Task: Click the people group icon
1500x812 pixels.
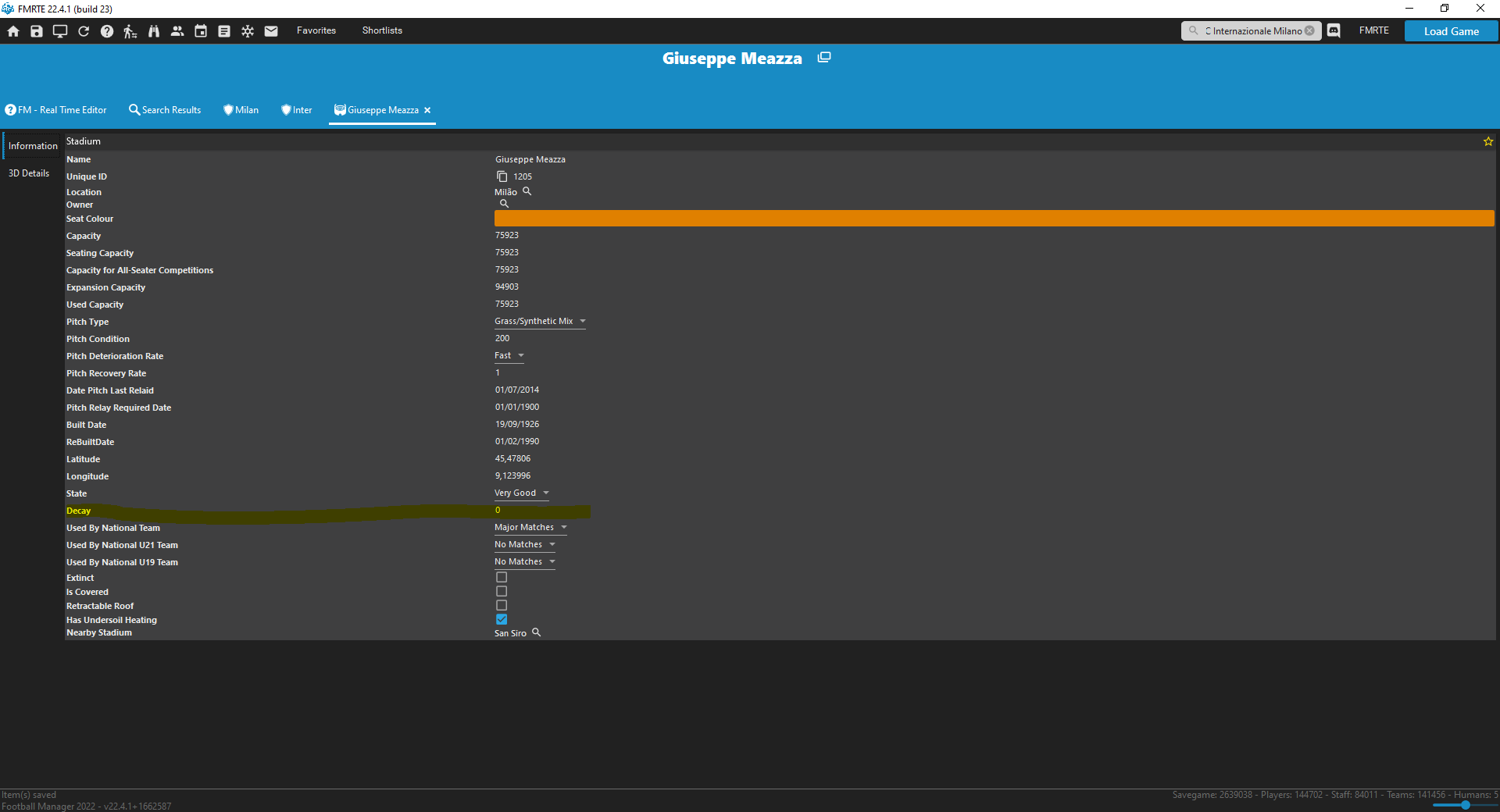Action: tap(177, 31)
